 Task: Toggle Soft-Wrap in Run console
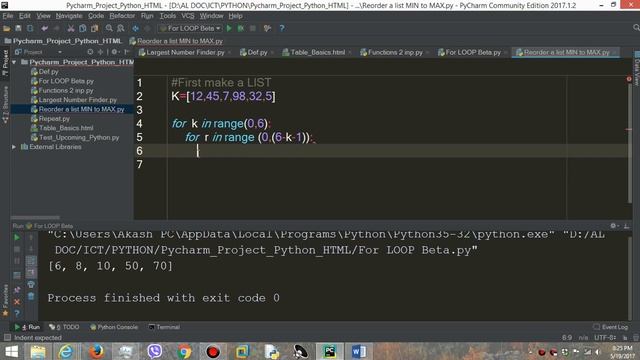coord(31,261)
